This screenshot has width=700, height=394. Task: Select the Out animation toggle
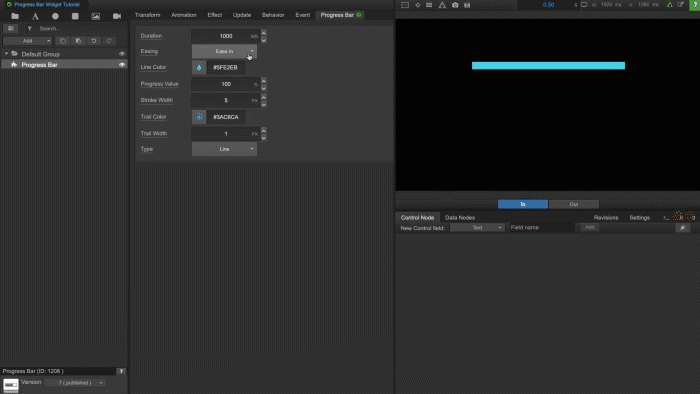574,204
